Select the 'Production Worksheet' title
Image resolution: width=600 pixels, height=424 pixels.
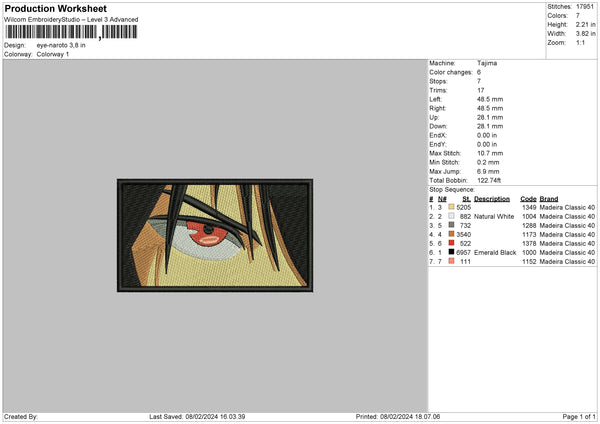(x=55, y=9)
